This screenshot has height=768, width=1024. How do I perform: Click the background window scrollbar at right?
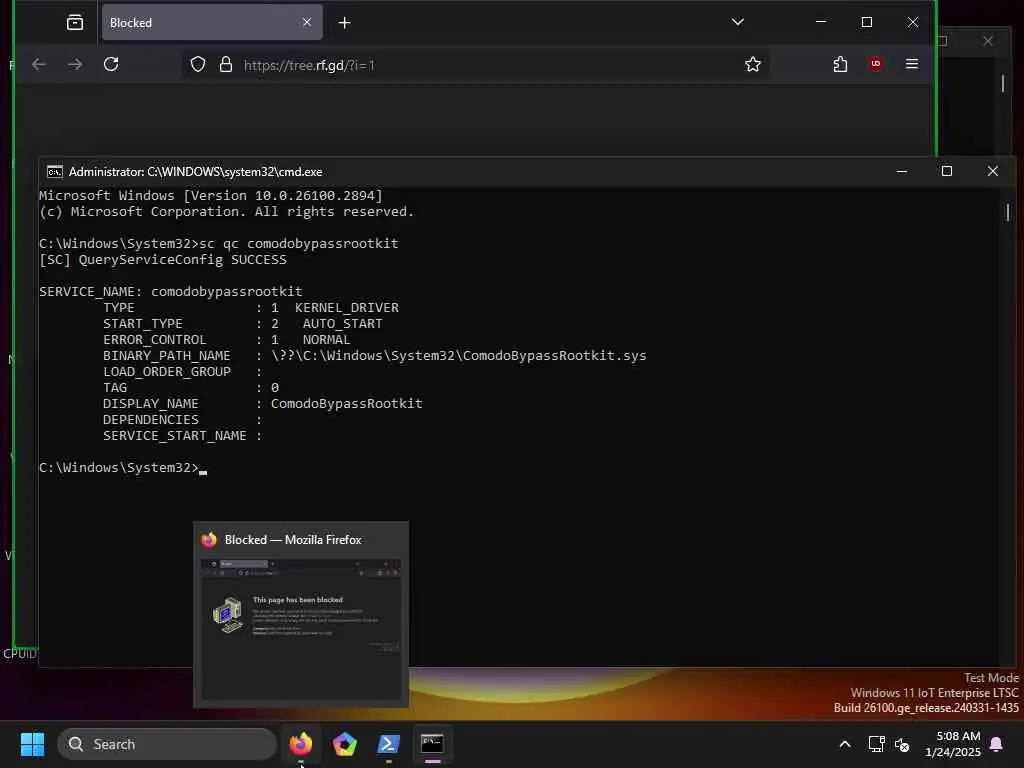click(x=1003, y=83)
